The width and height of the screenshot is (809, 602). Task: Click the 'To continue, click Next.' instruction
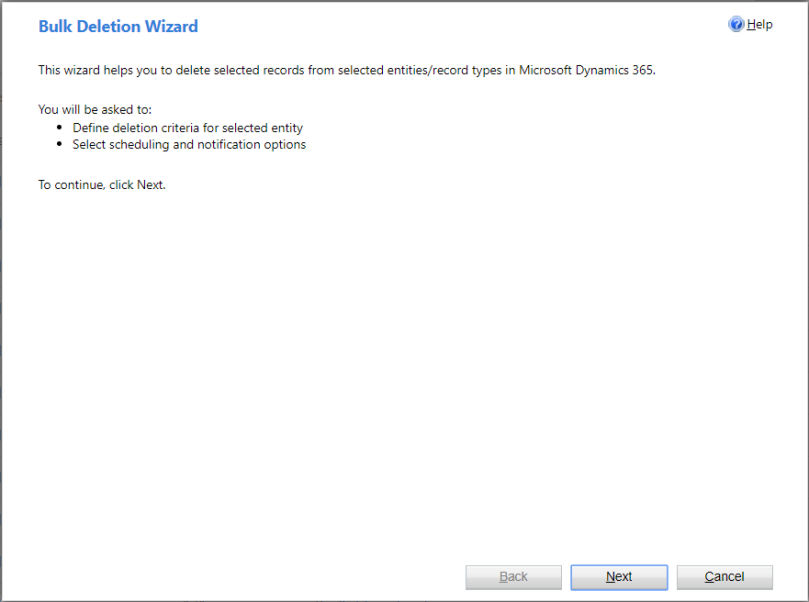click(x=102, y=185)
